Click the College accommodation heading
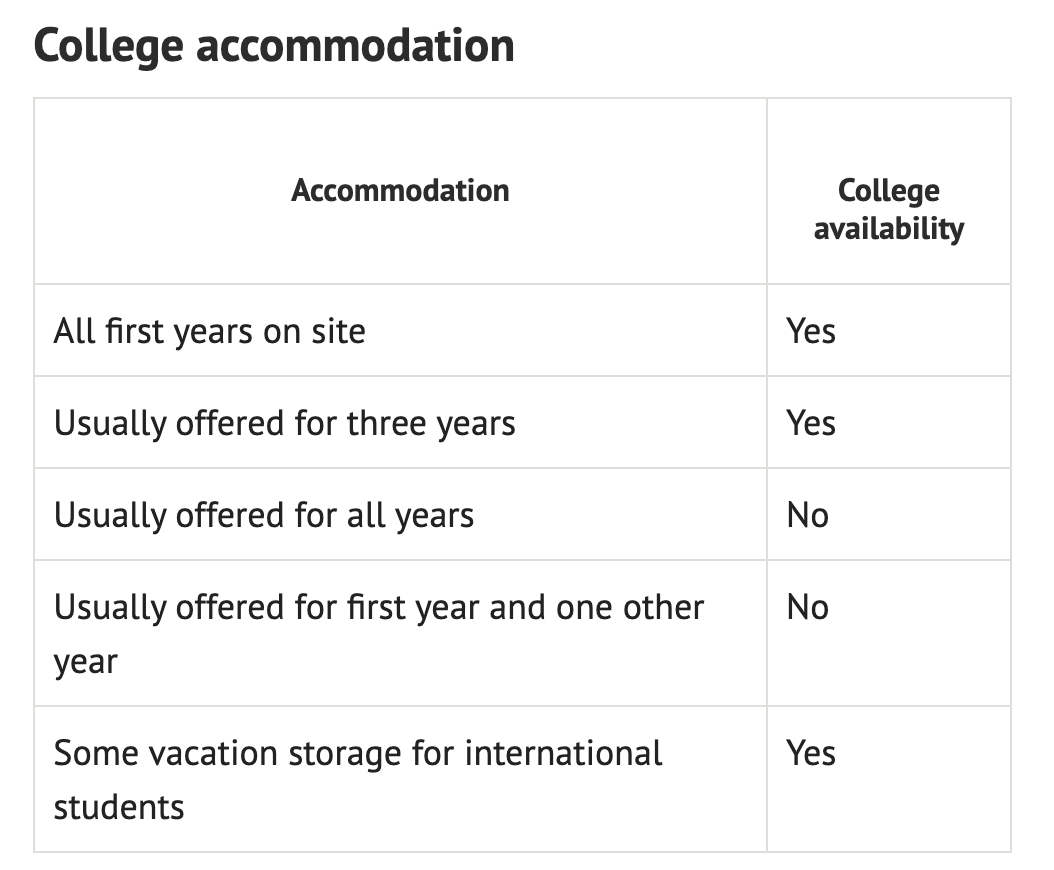The width and height of the screenshot is (1054, 870). (274, 47)
